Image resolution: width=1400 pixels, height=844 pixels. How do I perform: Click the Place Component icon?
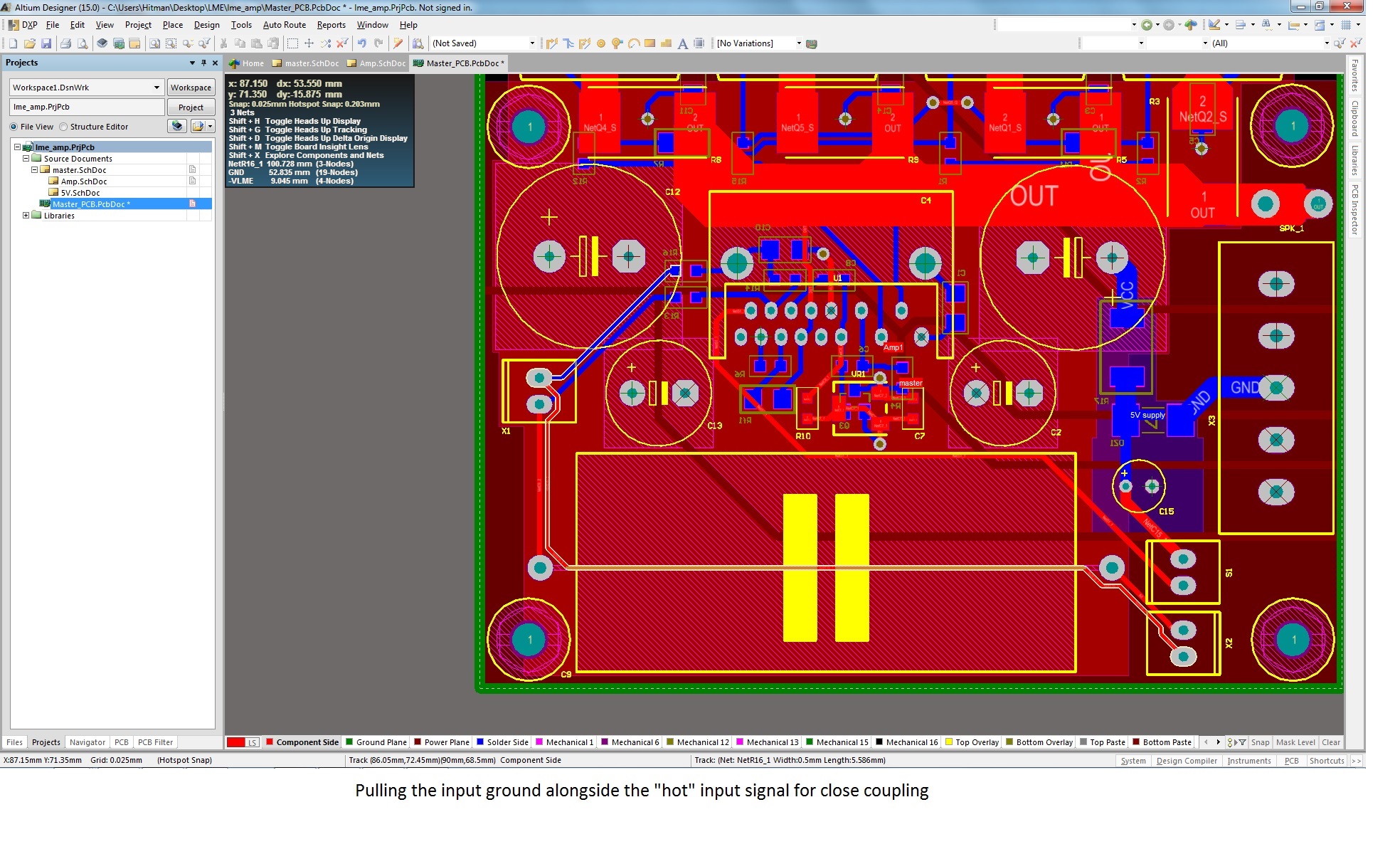point(699,43)
